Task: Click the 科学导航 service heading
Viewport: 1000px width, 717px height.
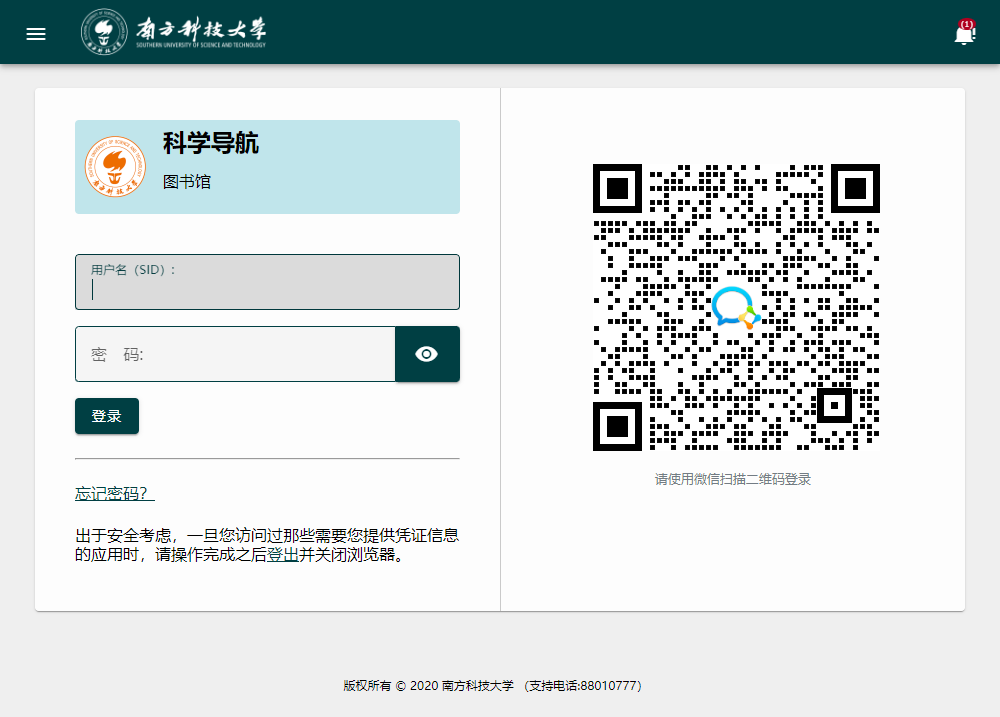Action: coord(211,143)
